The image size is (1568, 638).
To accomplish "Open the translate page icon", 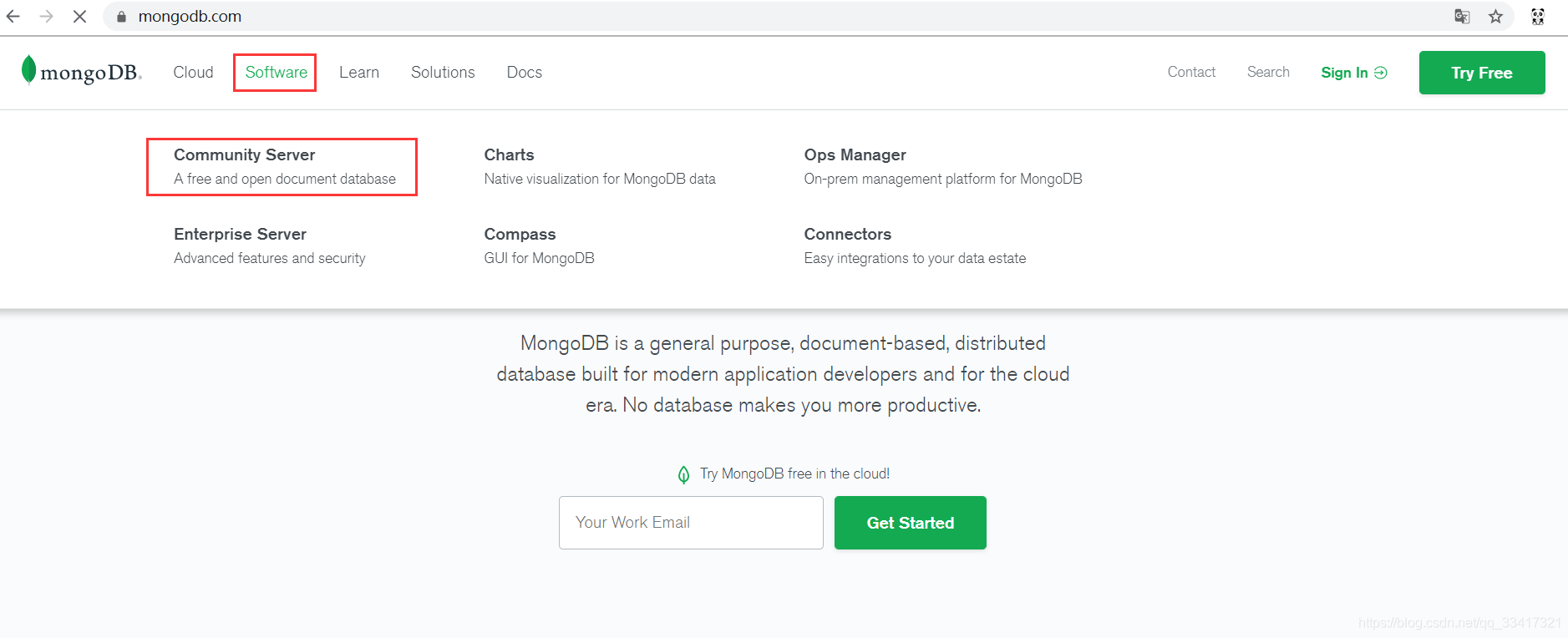I will click(1462, 17).
